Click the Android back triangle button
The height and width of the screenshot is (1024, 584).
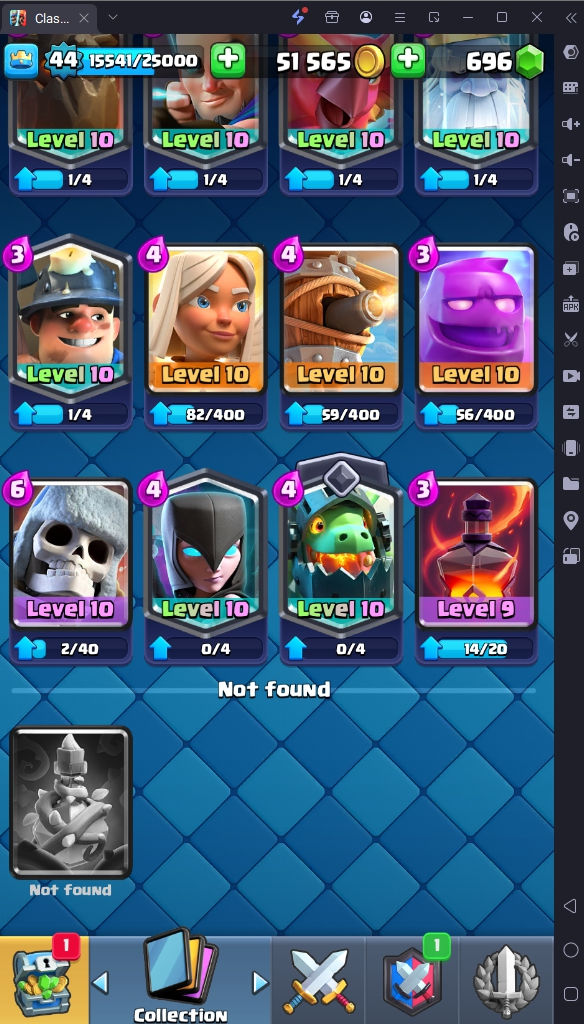570,906
